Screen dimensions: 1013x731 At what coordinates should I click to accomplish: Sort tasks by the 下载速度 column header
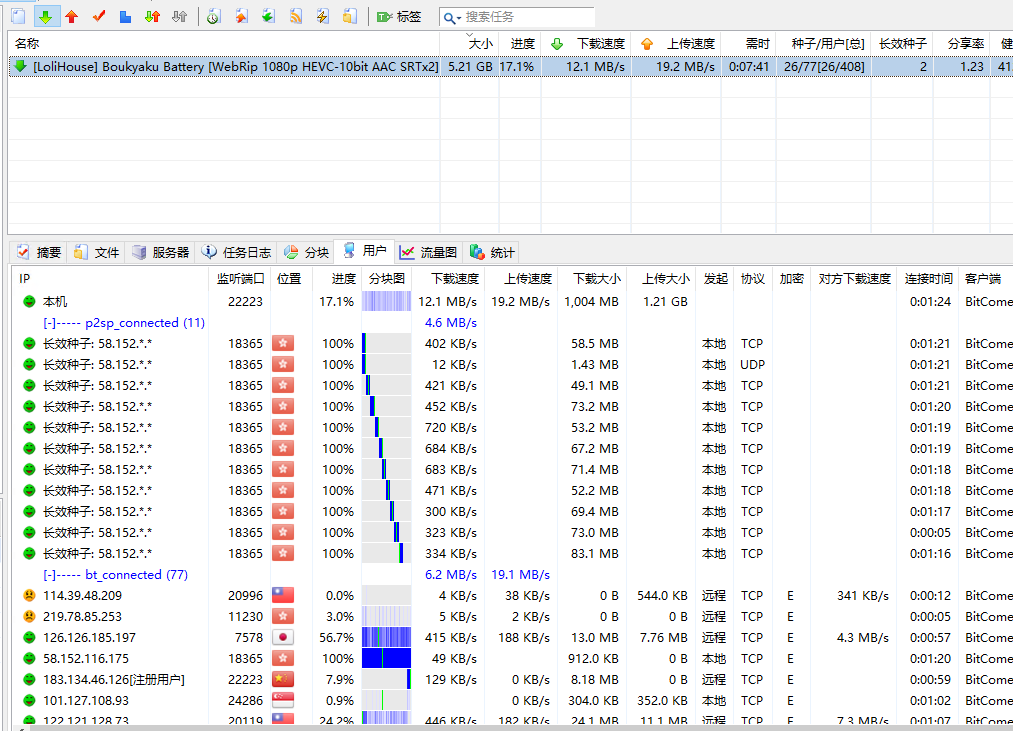pyautogui.click(x=600, y=44)
